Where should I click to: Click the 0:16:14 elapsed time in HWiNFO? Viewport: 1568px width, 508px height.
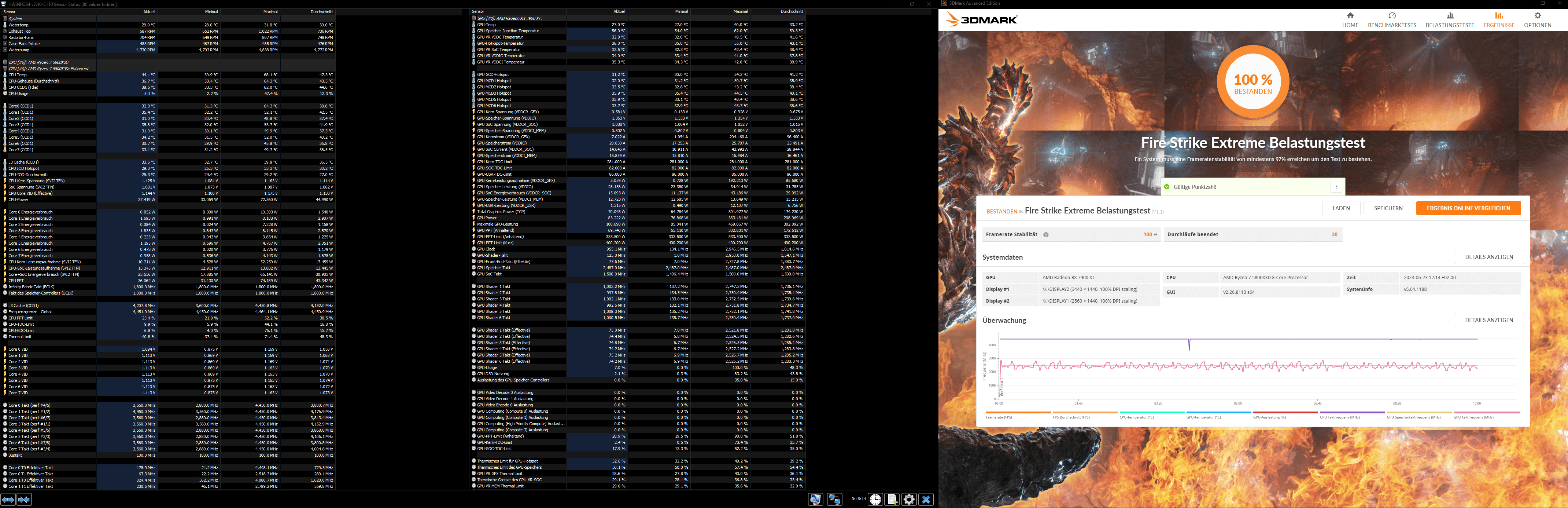(x=858, y=500)
